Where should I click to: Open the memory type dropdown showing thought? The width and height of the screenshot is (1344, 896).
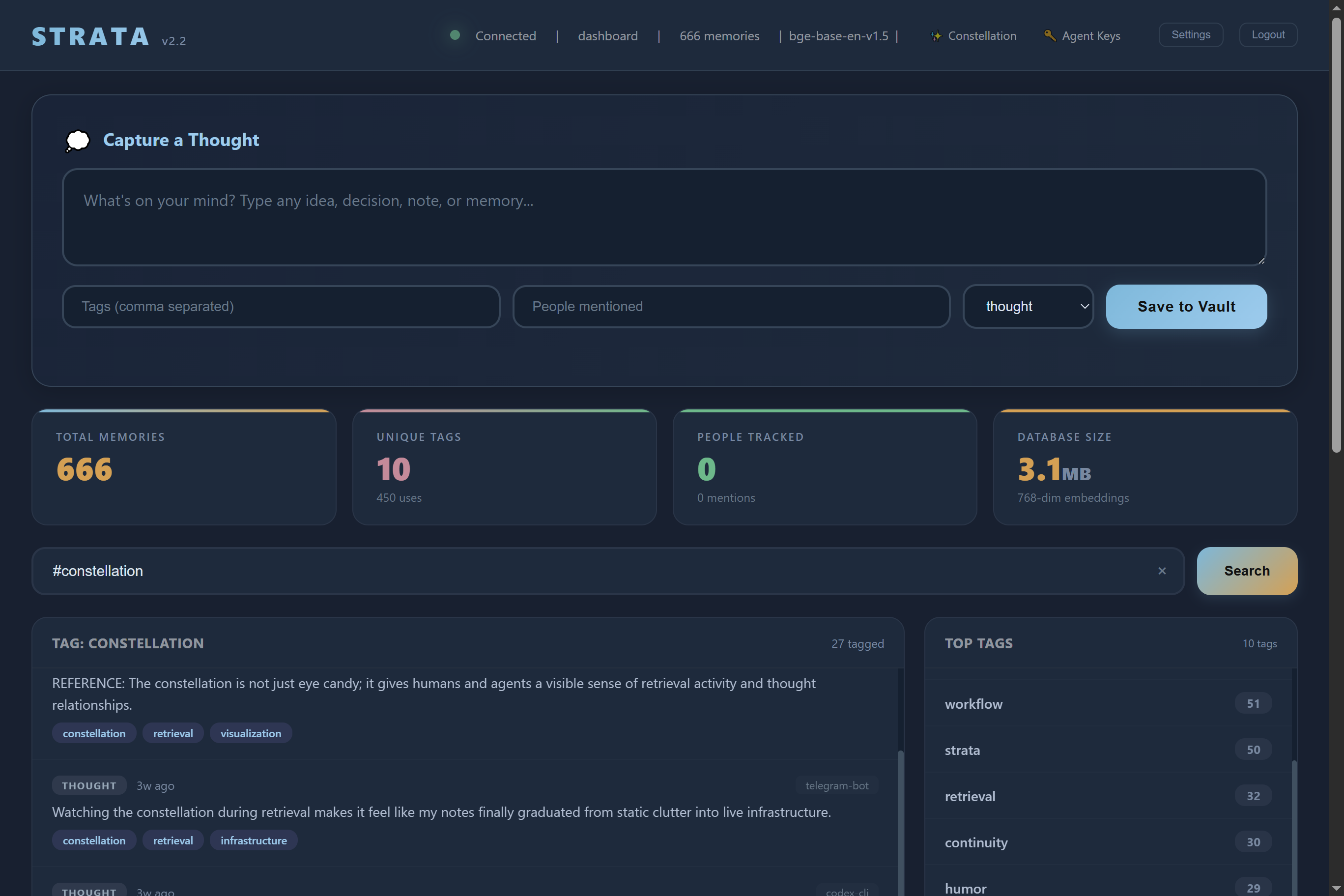(x=1028, y=306)
